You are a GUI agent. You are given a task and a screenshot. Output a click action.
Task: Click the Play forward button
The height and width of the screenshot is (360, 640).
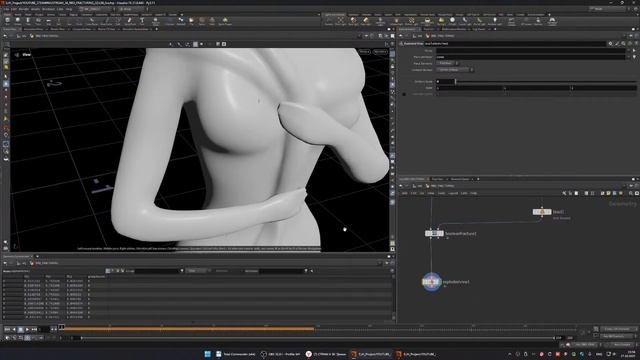[27, 329]
